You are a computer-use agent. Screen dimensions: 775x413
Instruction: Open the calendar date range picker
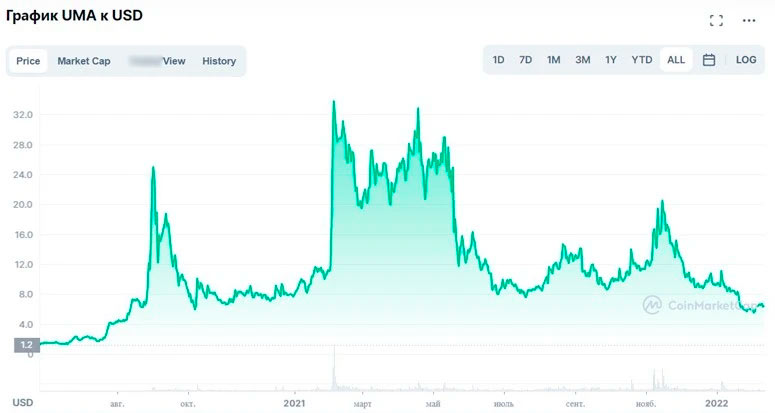(x=709, y=60)
